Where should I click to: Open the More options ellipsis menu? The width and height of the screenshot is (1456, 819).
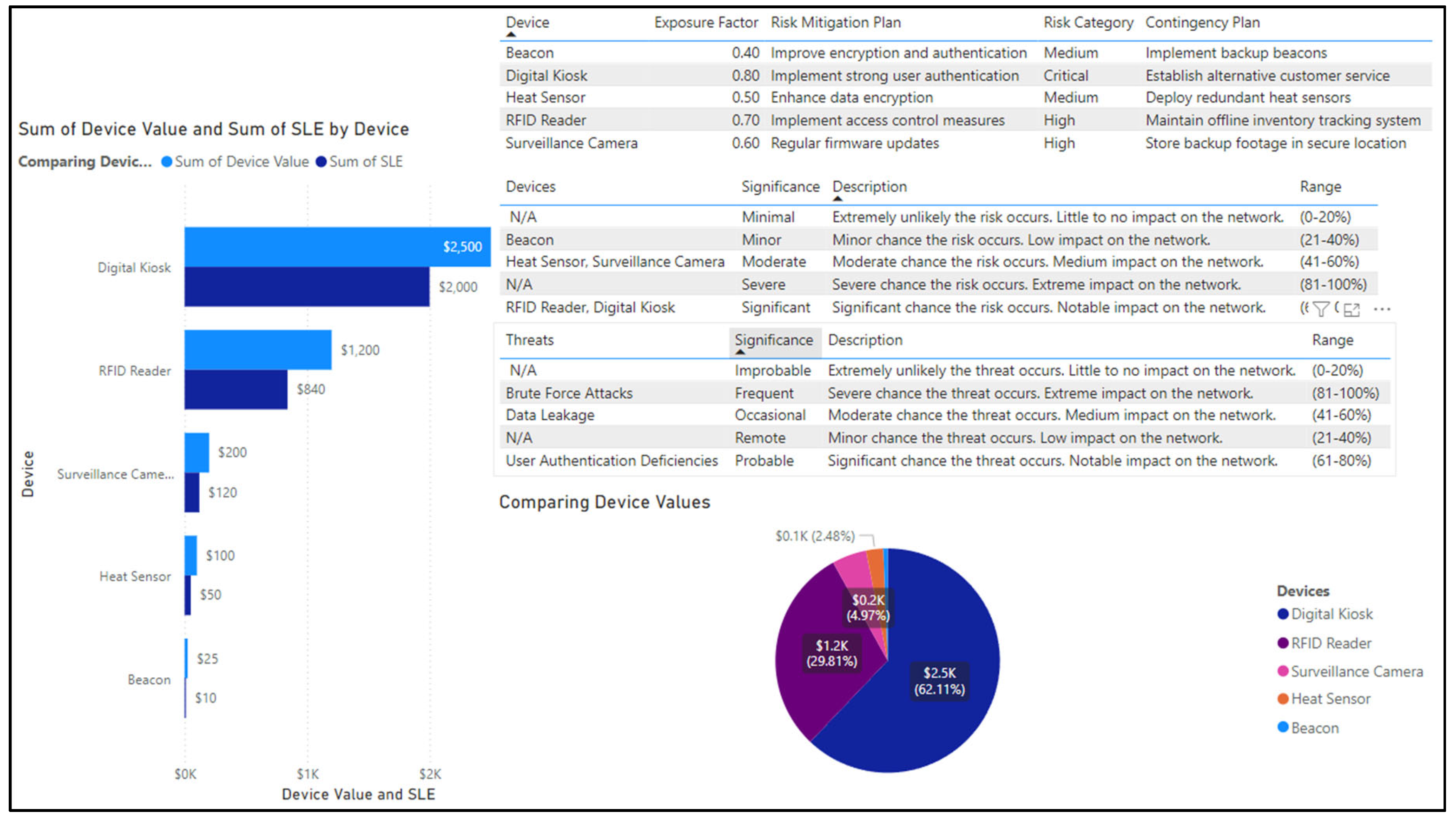[x=1382, y=309]
